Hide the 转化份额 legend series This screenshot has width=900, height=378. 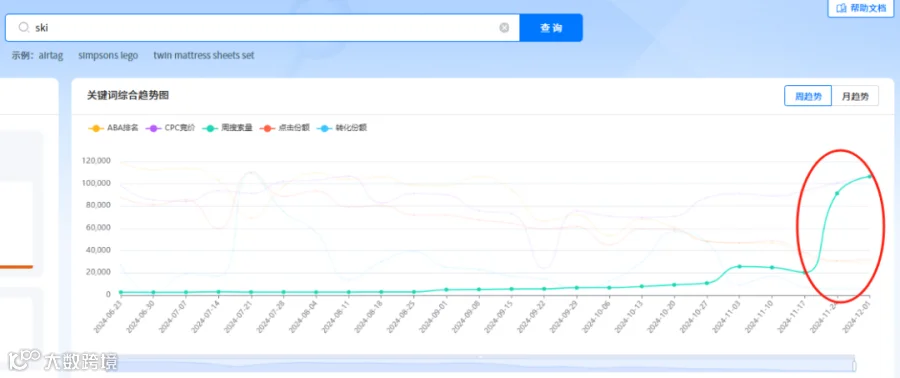point(342,128)
